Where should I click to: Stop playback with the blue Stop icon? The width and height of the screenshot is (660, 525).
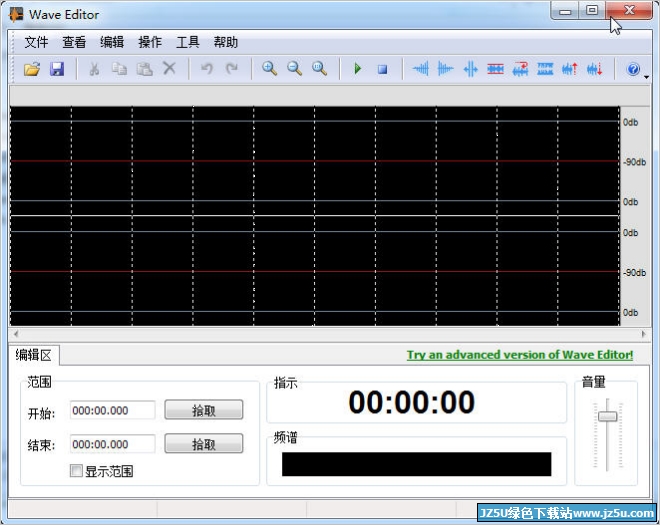(x=382, y=69)
